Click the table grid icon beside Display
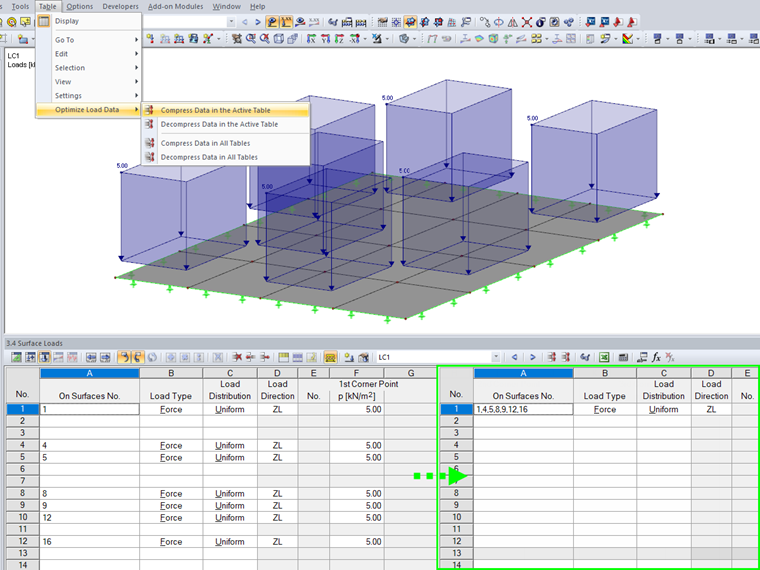 44,21
